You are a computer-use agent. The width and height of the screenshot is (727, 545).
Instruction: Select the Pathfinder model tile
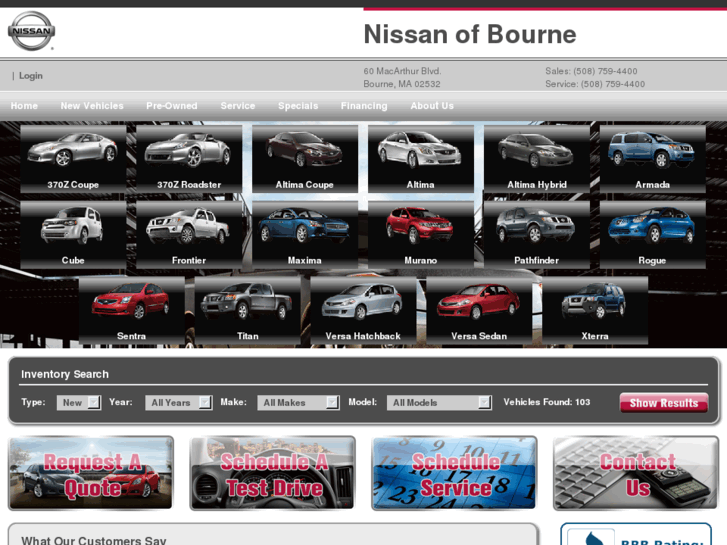tap(537, 235)
